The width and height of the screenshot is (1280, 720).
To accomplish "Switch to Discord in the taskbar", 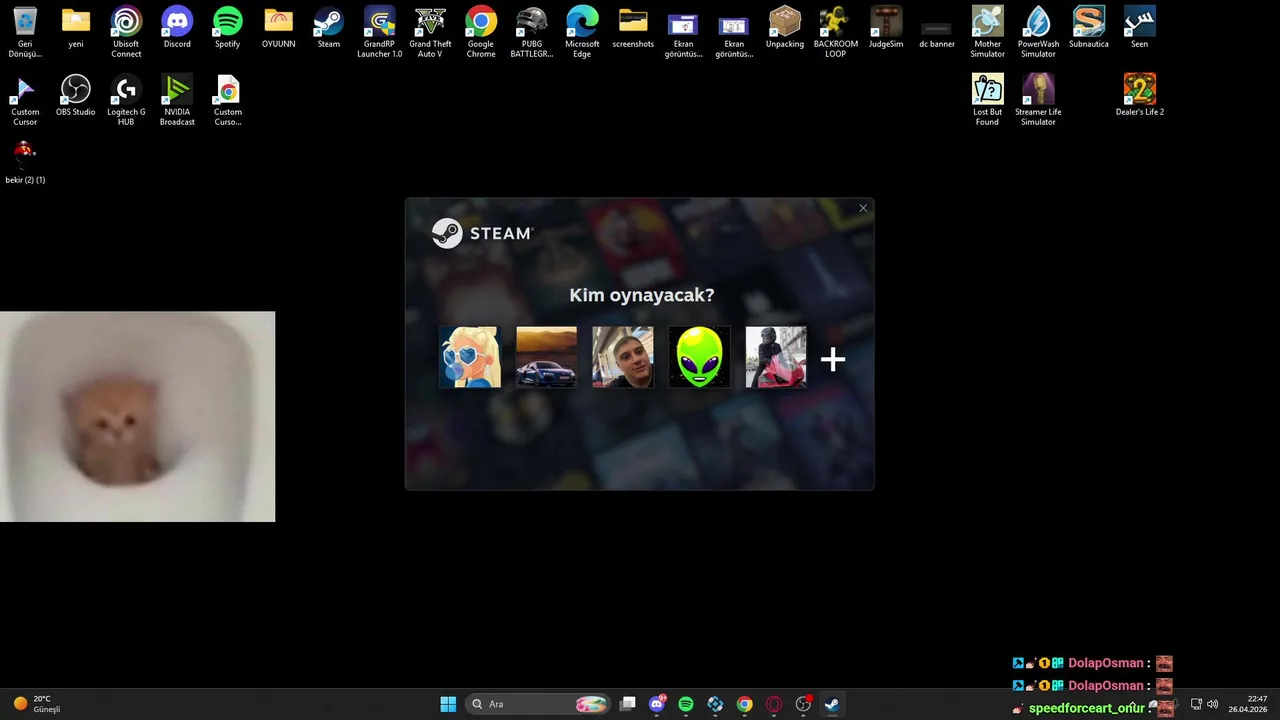I will (657, 704).
